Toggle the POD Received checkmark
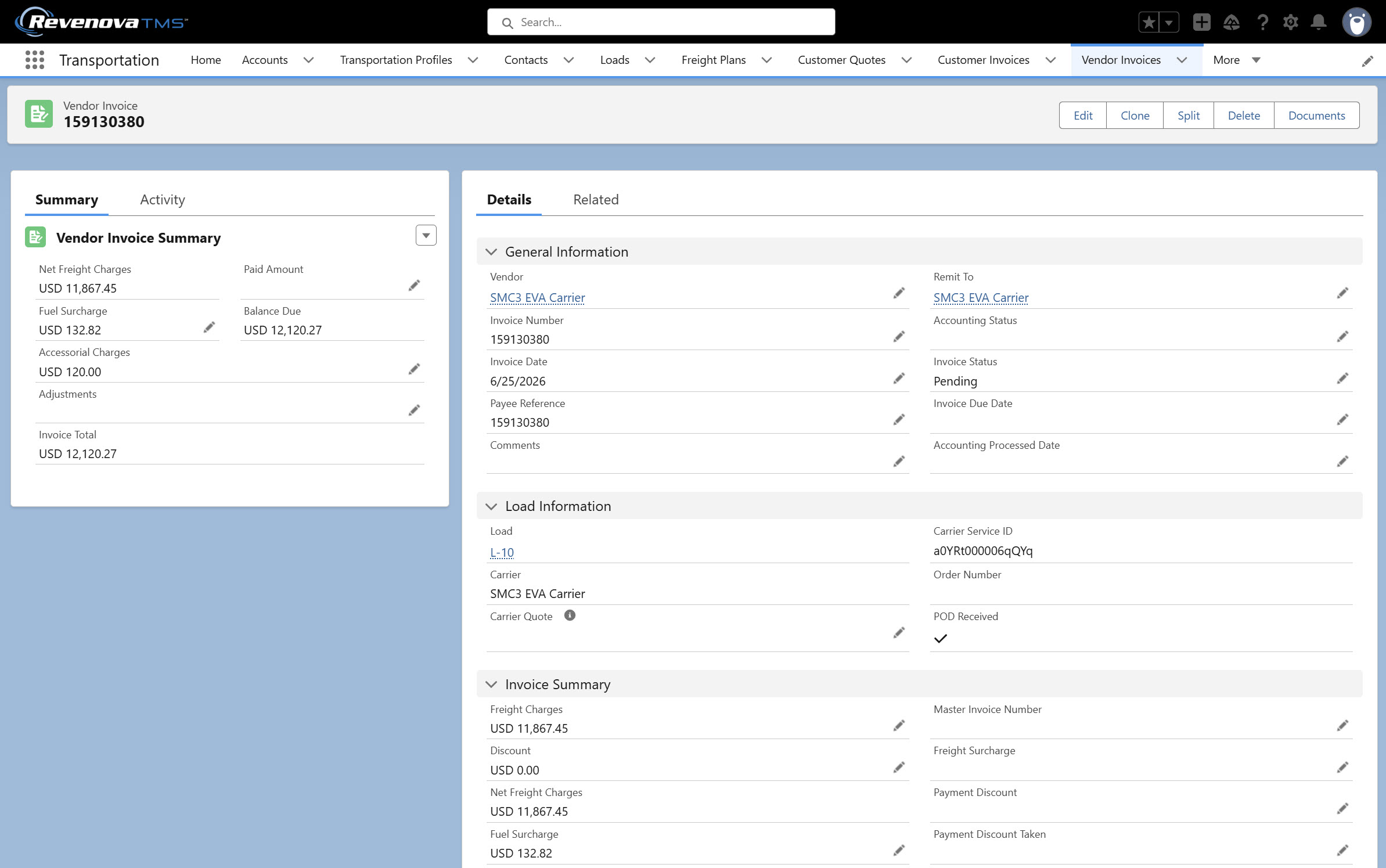Screen dimensions: 1386x868 click(941, 638)
